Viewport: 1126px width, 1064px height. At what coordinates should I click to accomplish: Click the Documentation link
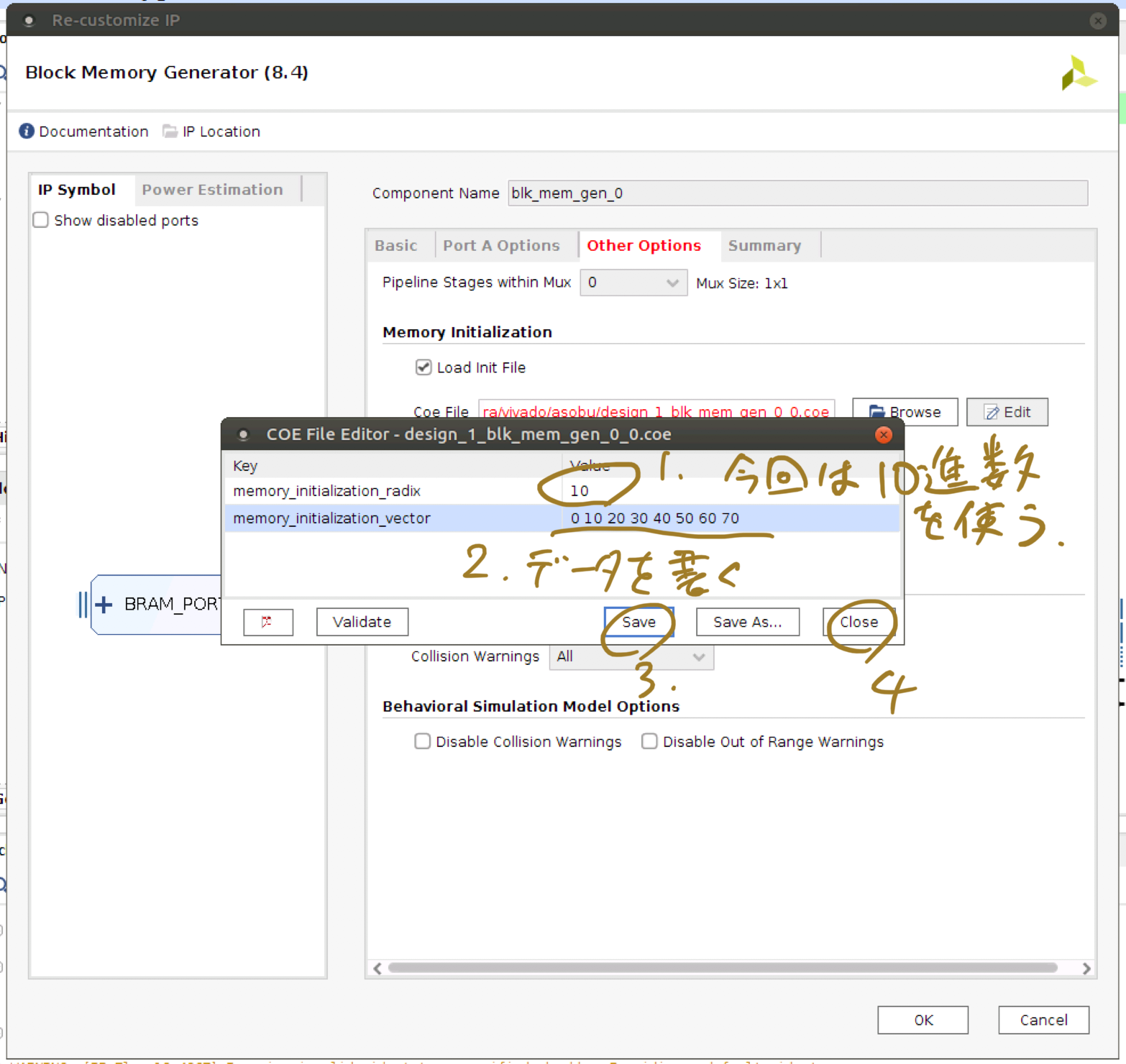tap(93, 132)
